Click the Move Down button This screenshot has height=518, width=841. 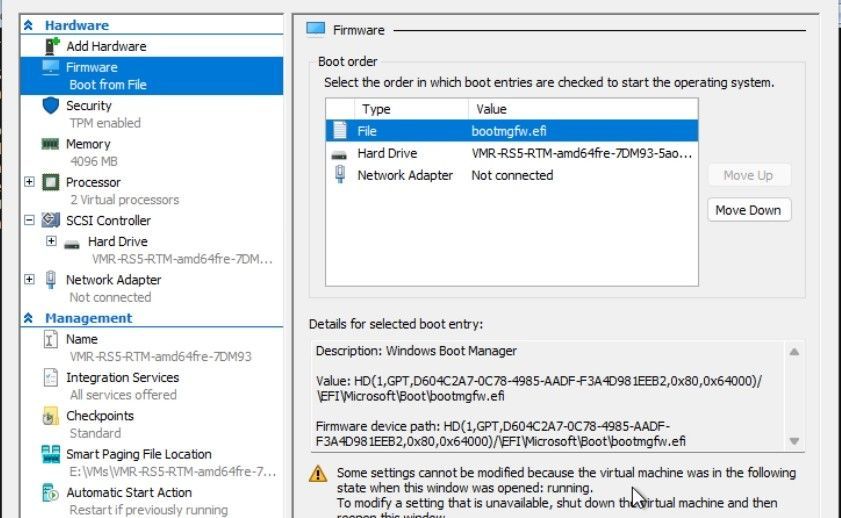[749, 210]
